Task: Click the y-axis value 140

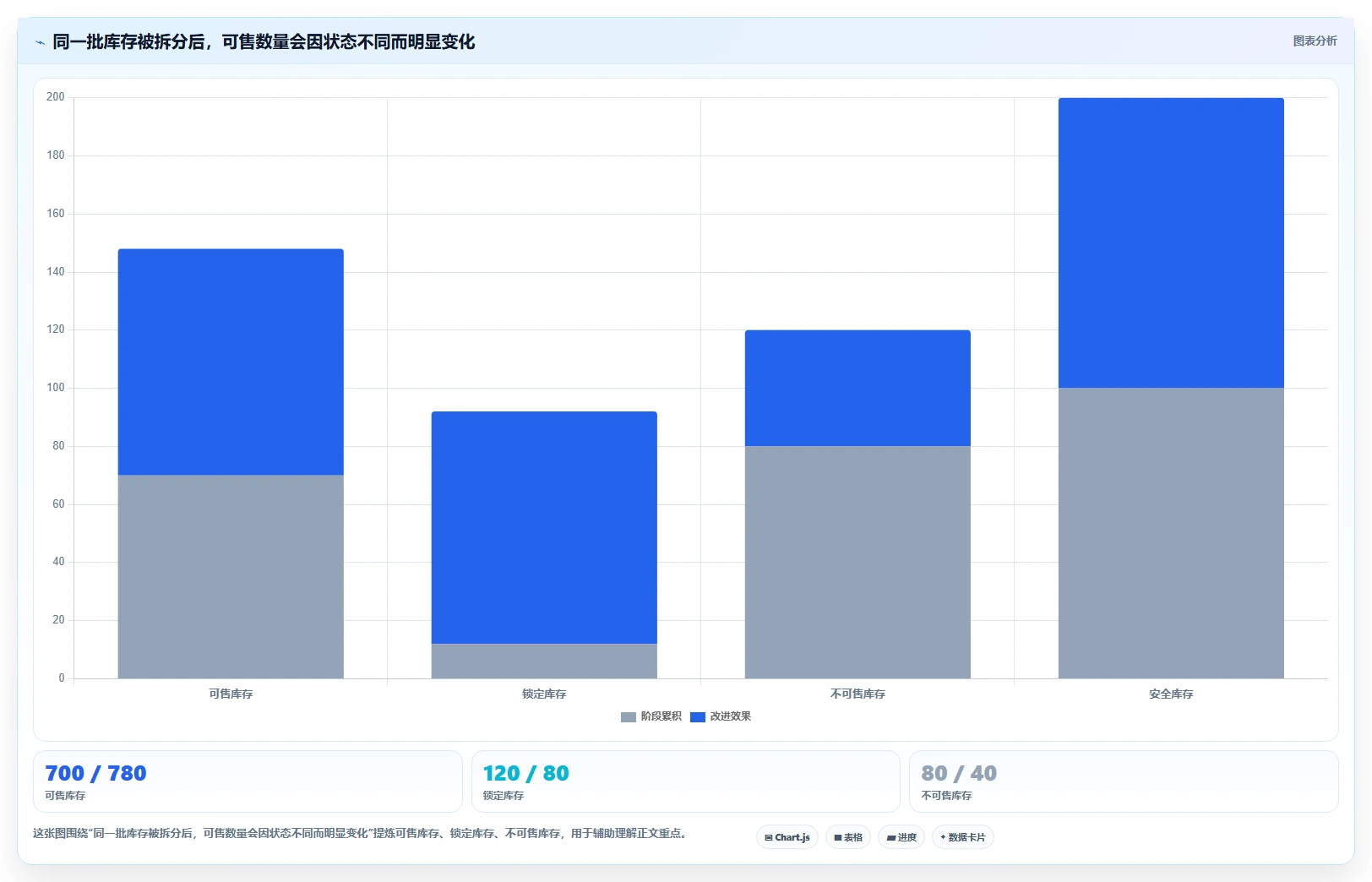Action: coord(56,272)
